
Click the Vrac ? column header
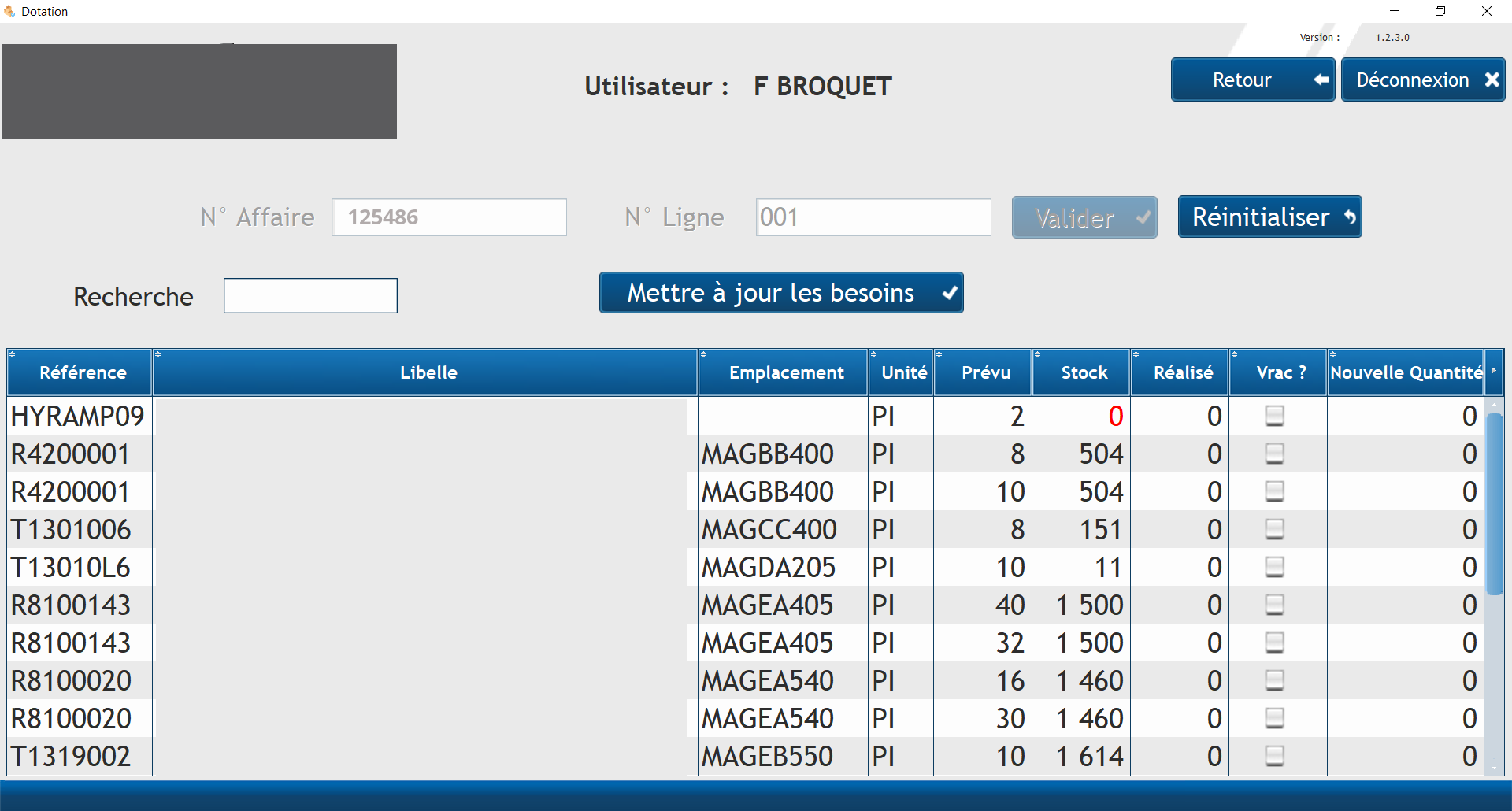click(1279, 372)
